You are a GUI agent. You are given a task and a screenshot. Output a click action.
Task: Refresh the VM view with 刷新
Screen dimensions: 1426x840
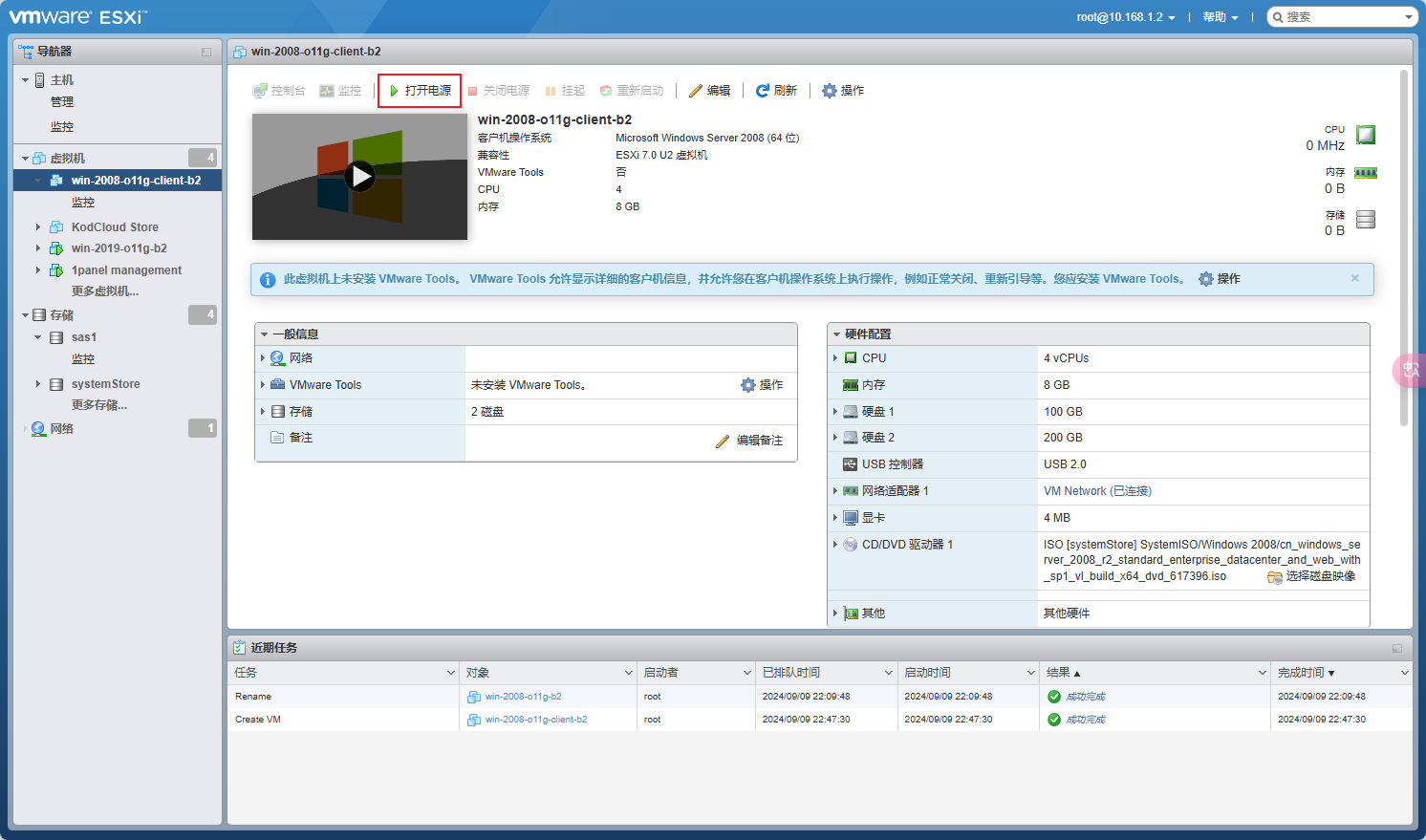tap(776, 91)
